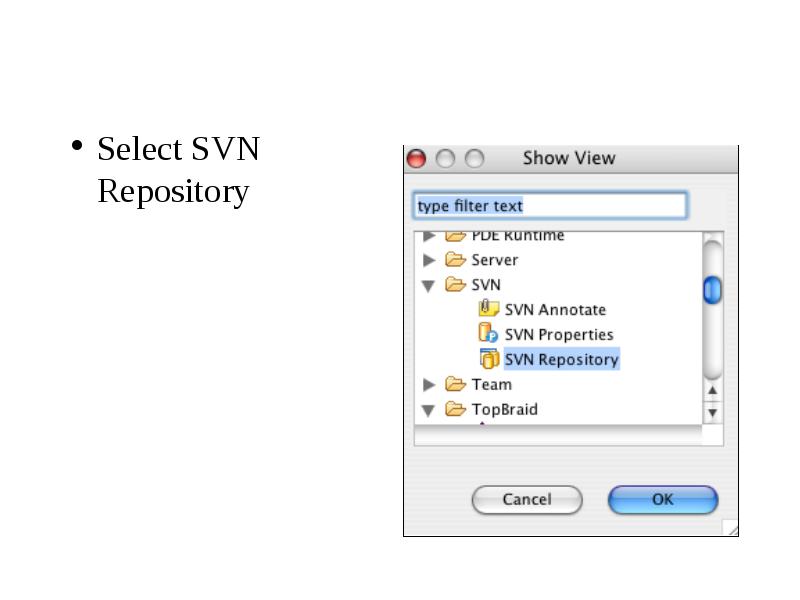The width and height of the screenshot is (800, 600).
Task: Click the Team folder icon
Action: [455, 384]
